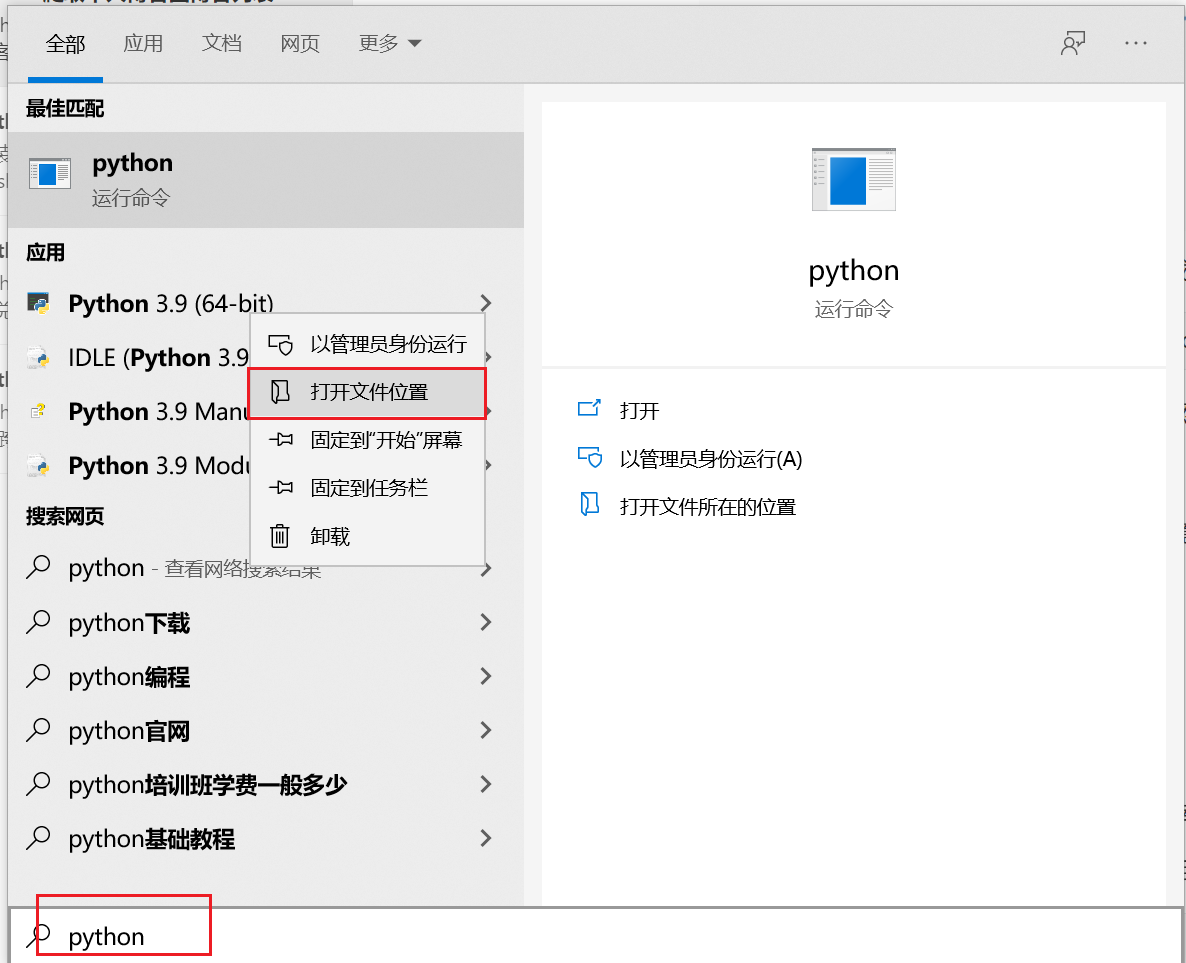The width and height of the screenshot is (1186, 963).
Task: Click 以管理员身份运行(A) in preview pane
Action: pos(711,459)
